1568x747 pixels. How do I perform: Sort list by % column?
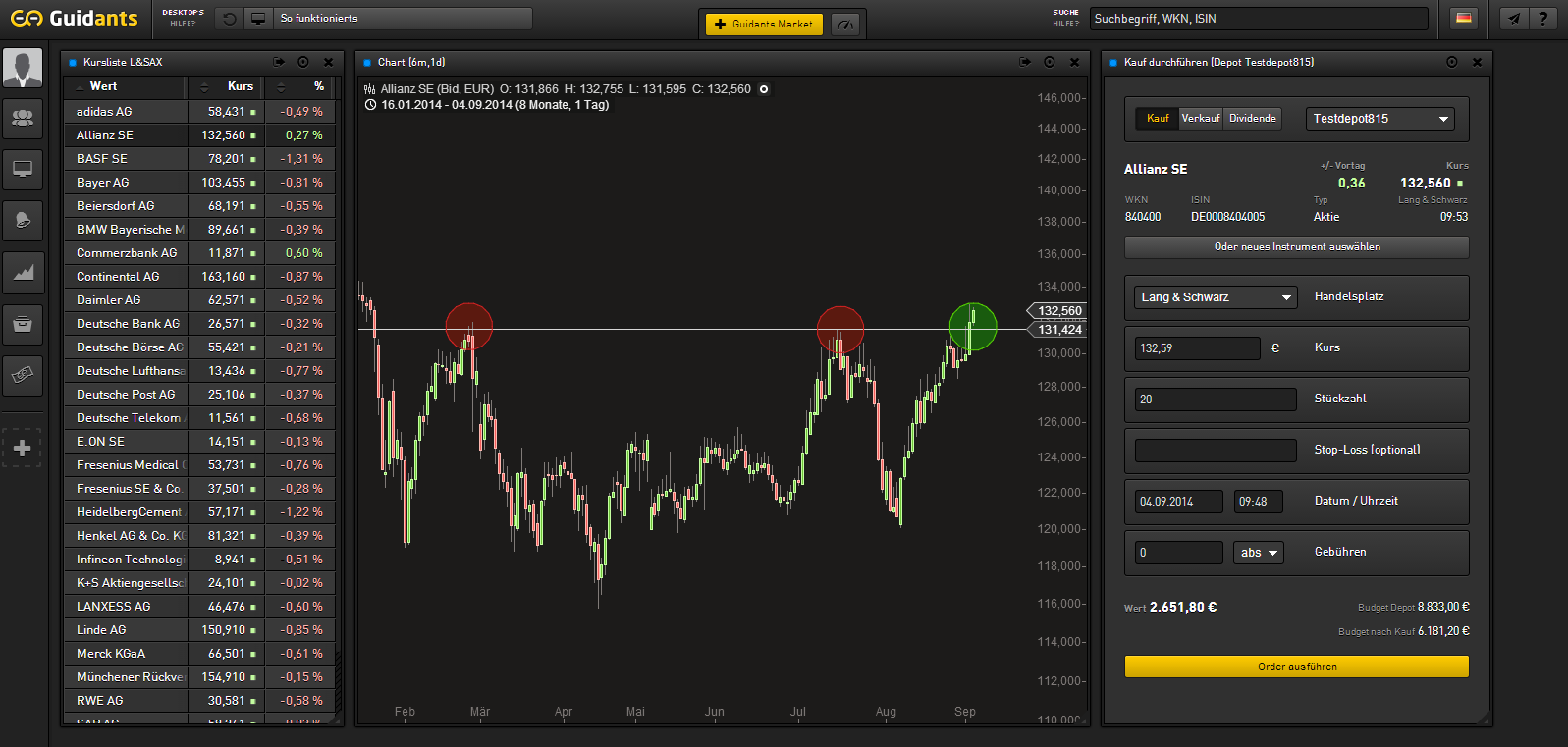coord(300,86)
